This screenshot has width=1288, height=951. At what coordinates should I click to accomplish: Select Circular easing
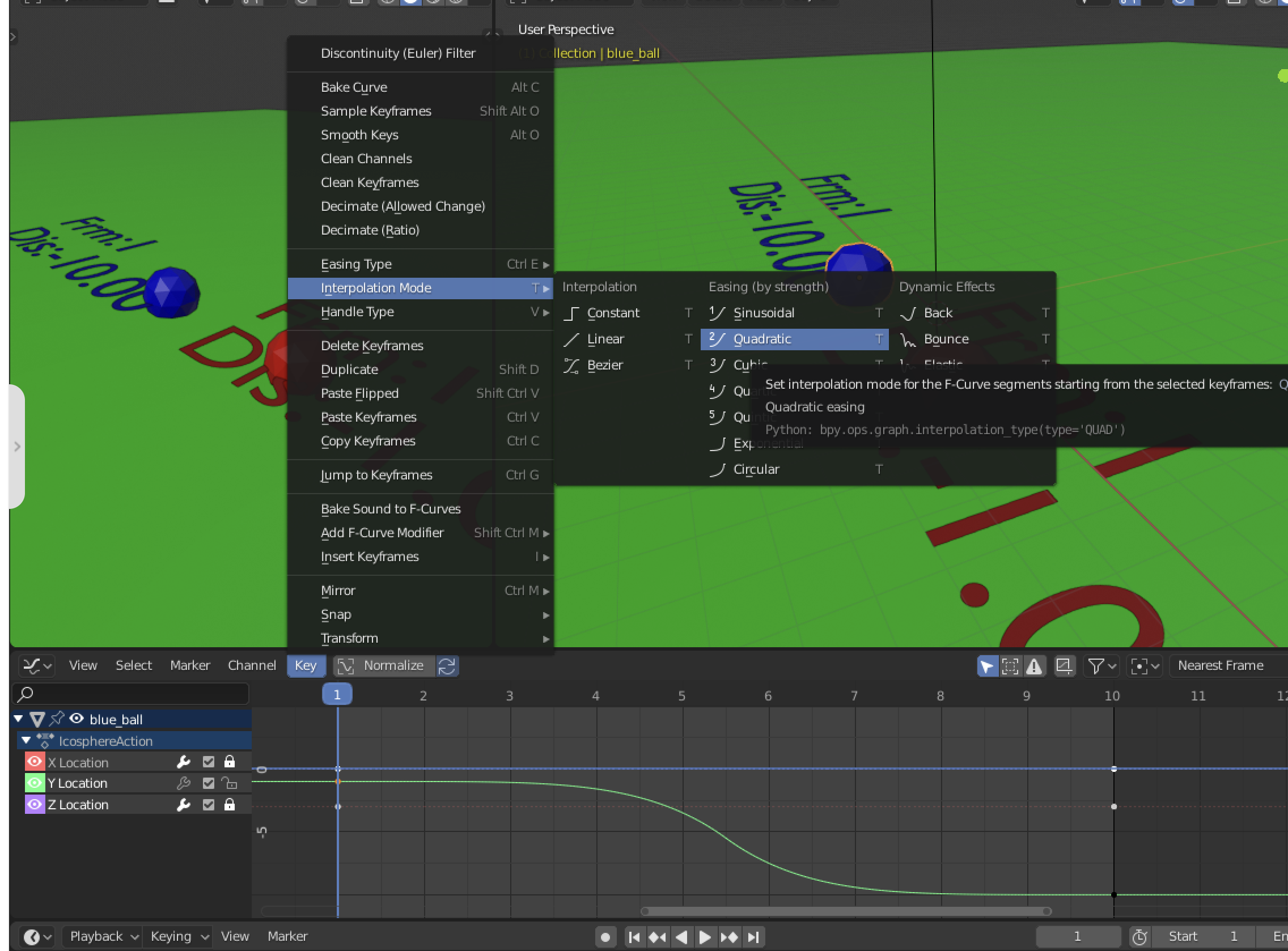coord(795,470)
